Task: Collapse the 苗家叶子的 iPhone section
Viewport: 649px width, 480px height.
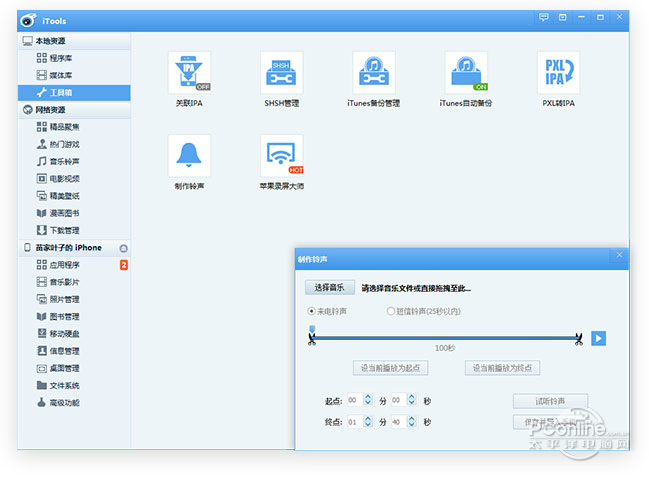Action: click(x=74, y=247)
